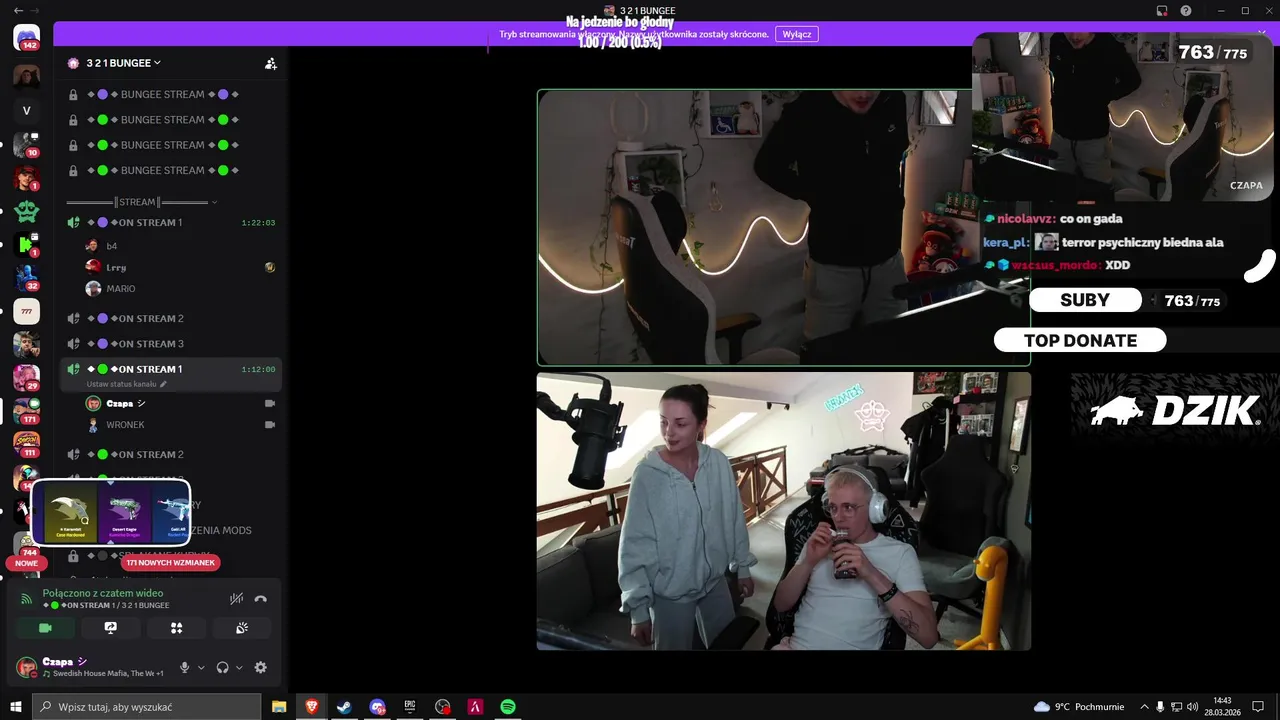
Task: Invite people to server icon
Action: pos(270,63)
